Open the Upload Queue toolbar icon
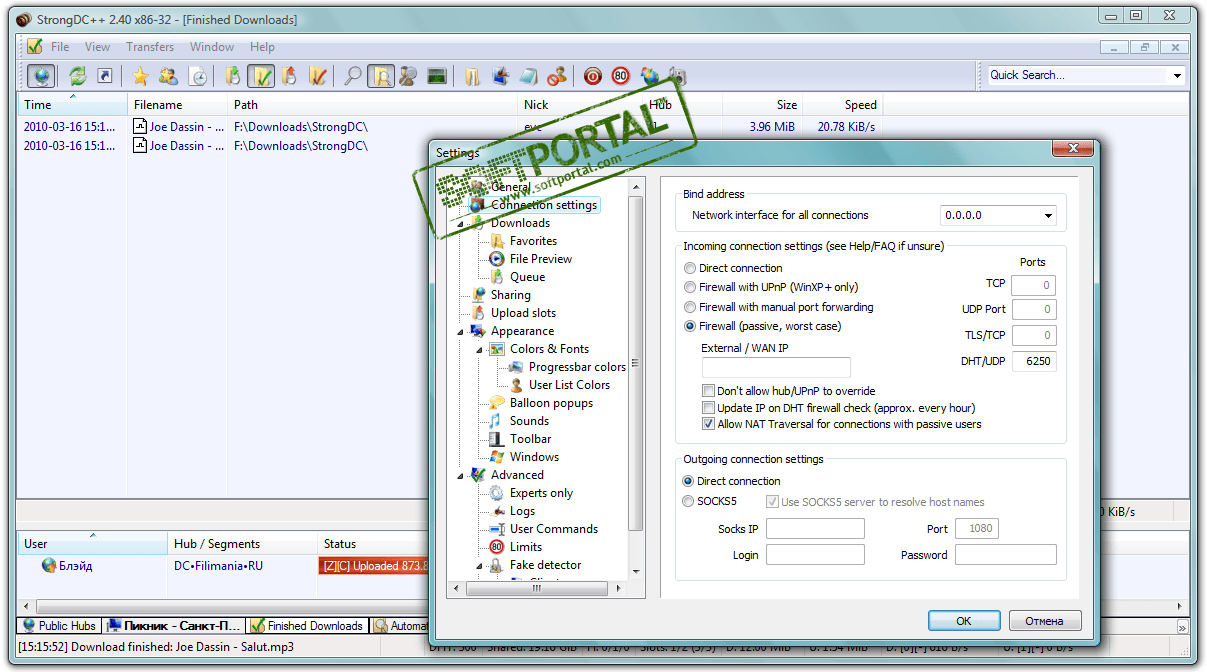The width and height of the screenshot is (1207, 672). pyautogui.click(x=289, y=75)
